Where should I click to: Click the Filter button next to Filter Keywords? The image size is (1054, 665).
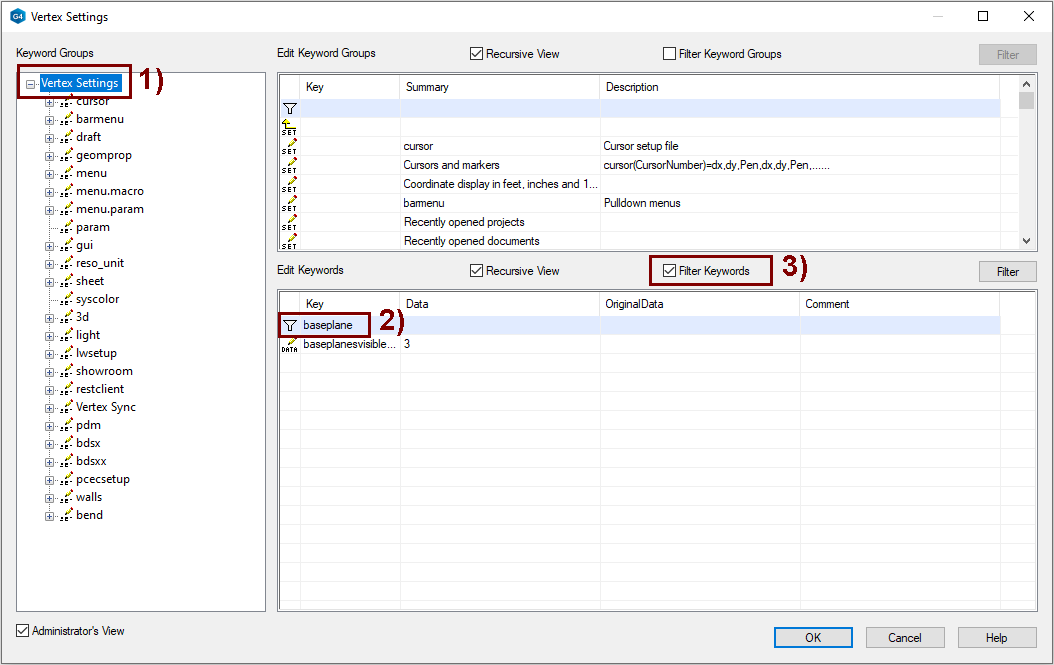pos(1007,272)
